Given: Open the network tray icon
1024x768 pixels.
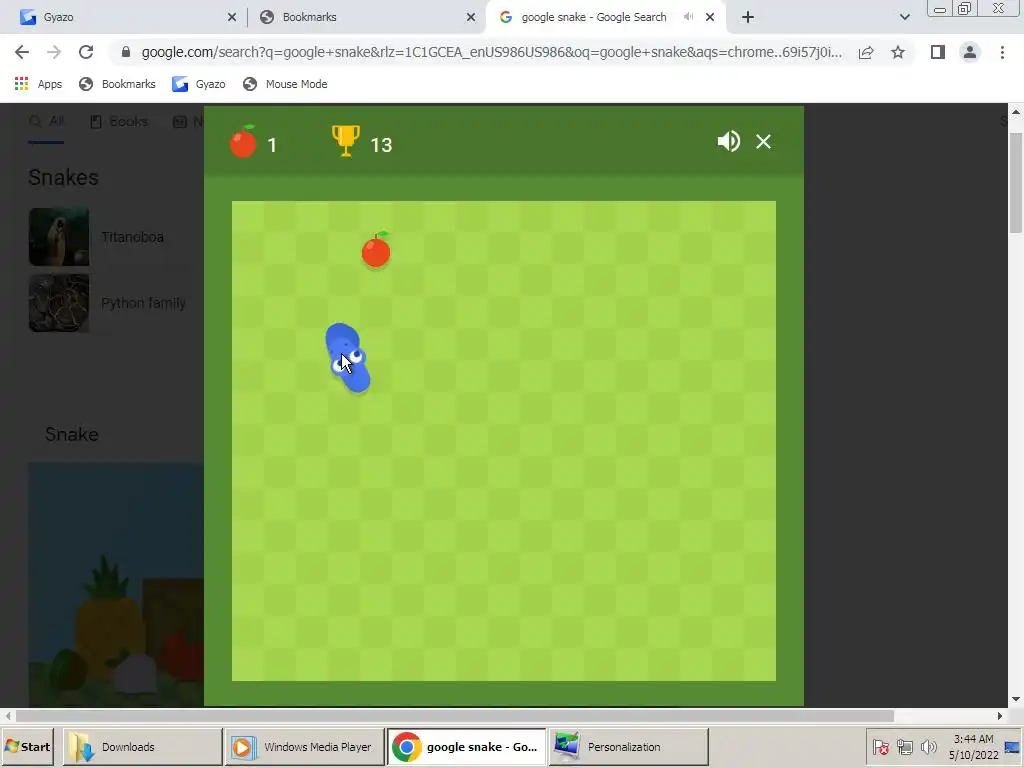Looking at the screenshot, I should tap(904, 746).
